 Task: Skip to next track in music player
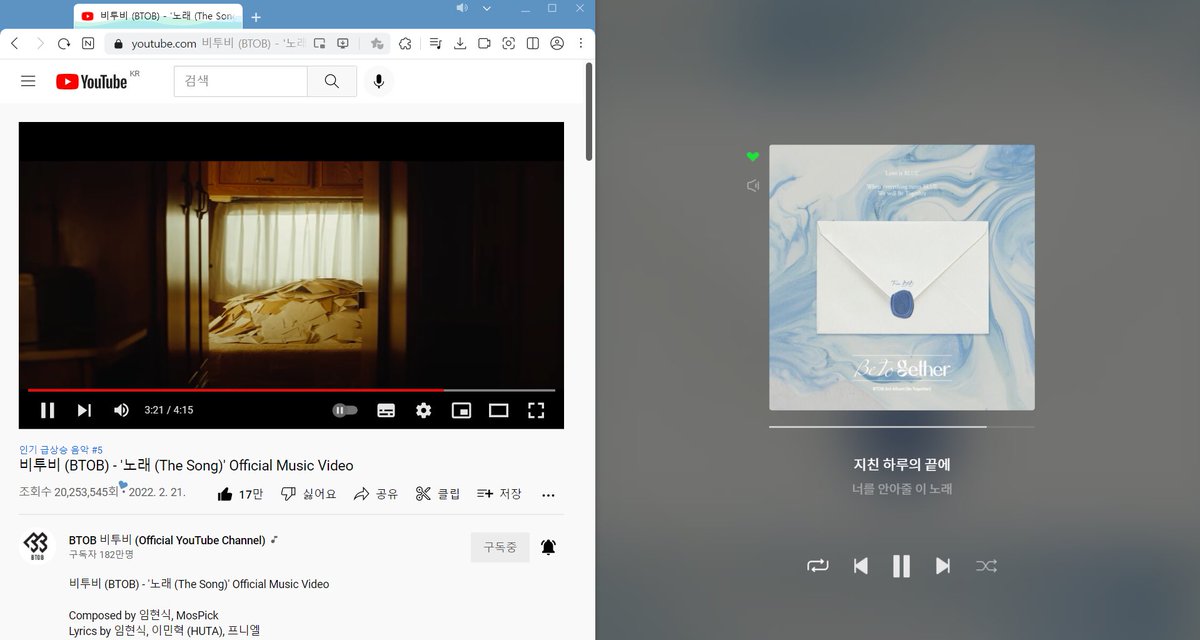943,566
